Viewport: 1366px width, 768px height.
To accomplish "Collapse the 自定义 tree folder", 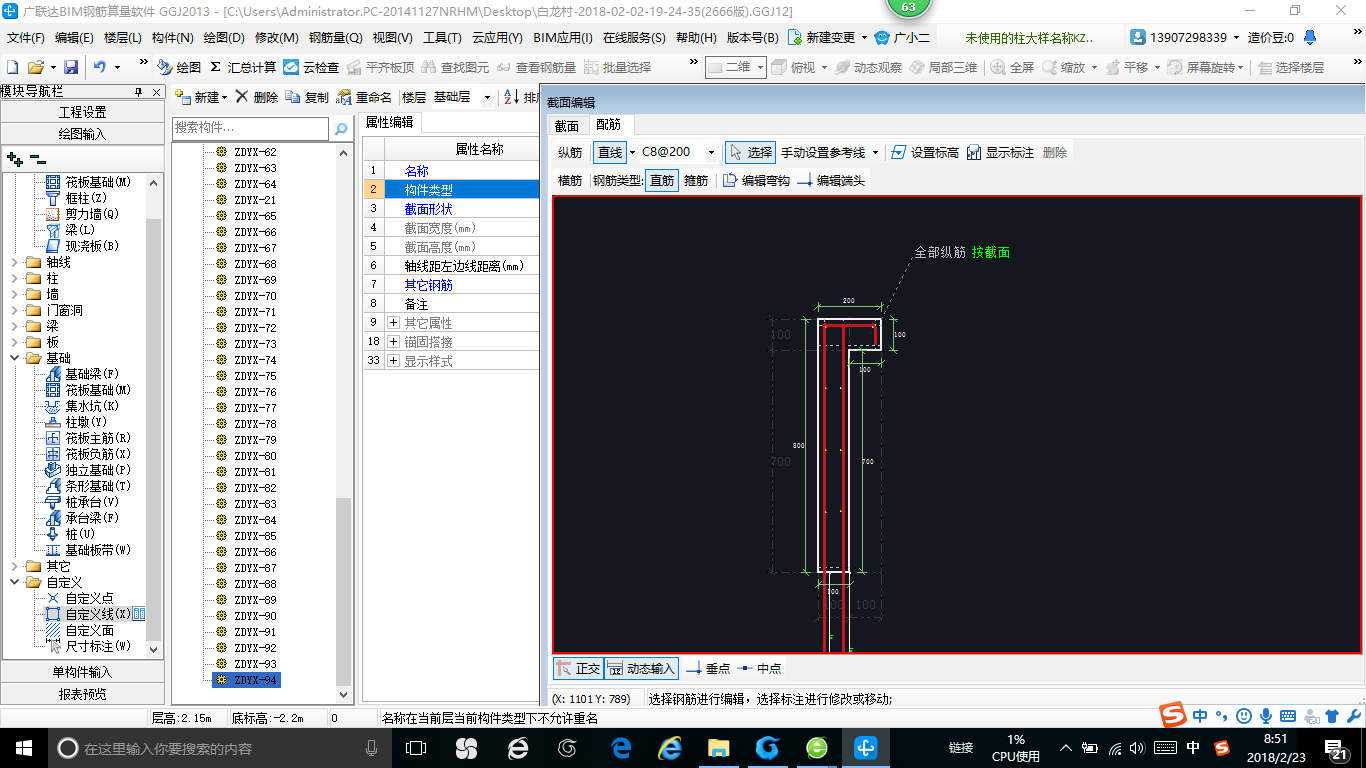I will [x=14, y=582].
